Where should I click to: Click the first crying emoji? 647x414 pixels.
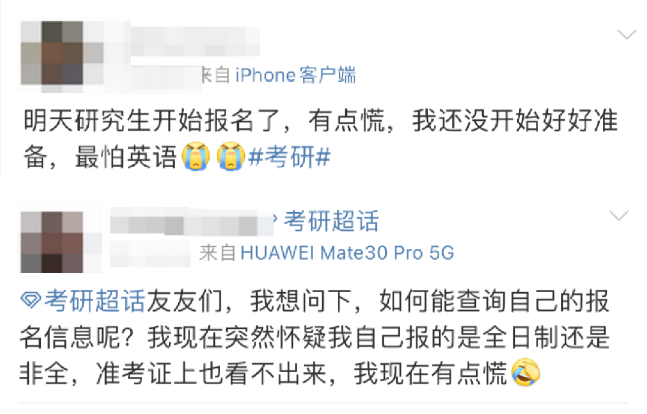[x=196, y=156]
